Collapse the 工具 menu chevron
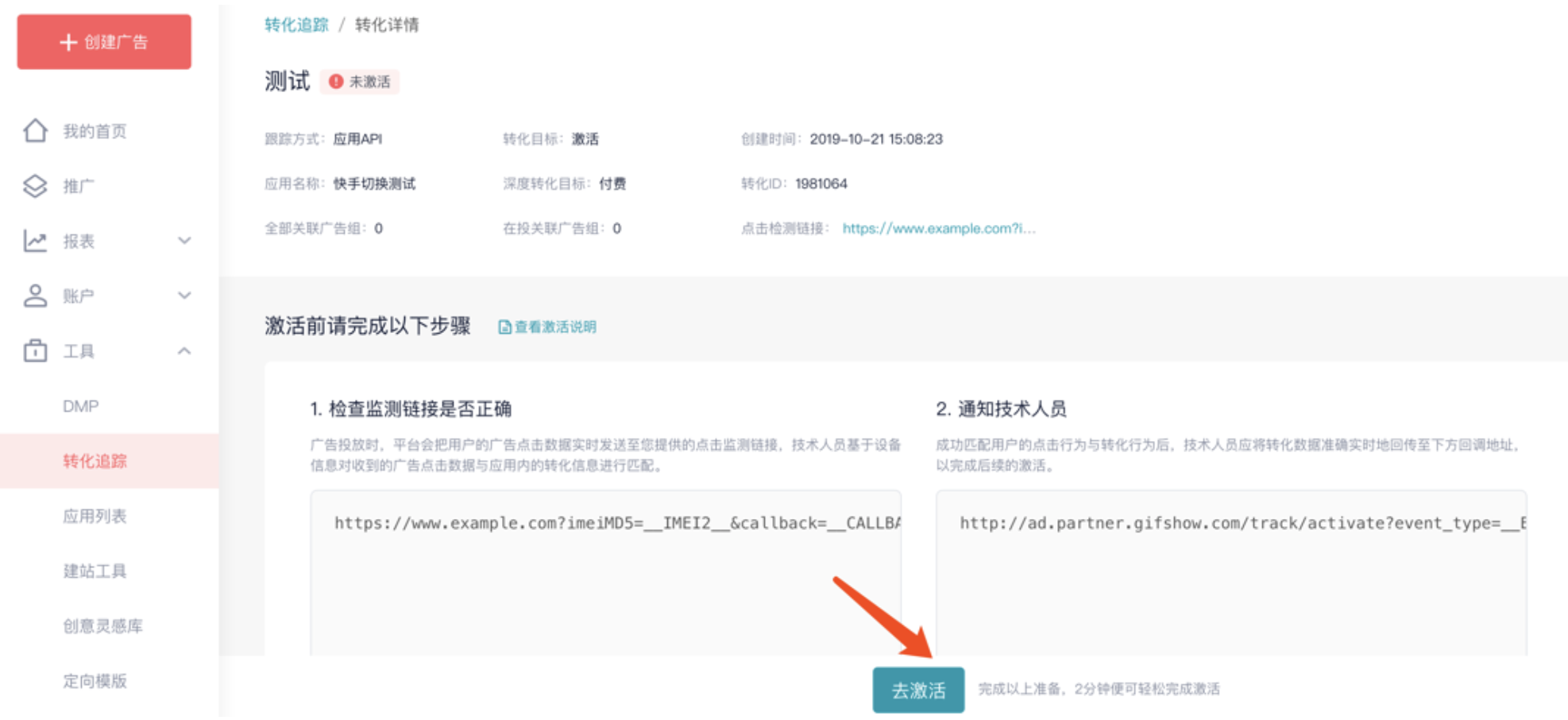The image size is (1568, 720). coord(184,350)
